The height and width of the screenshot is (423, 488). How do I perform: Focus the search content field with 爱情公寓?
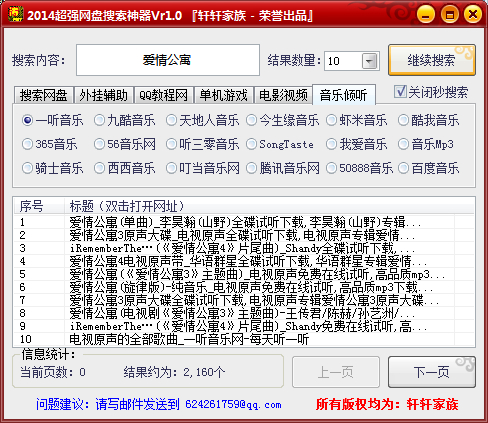coord(168,60)
